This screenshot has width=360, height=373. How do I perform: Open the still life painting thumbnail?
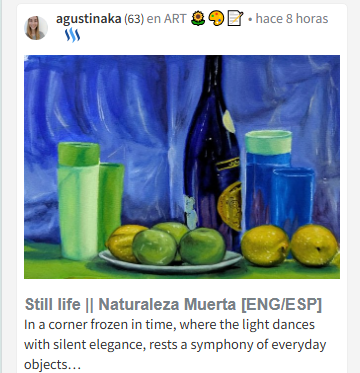coord(182,167)
